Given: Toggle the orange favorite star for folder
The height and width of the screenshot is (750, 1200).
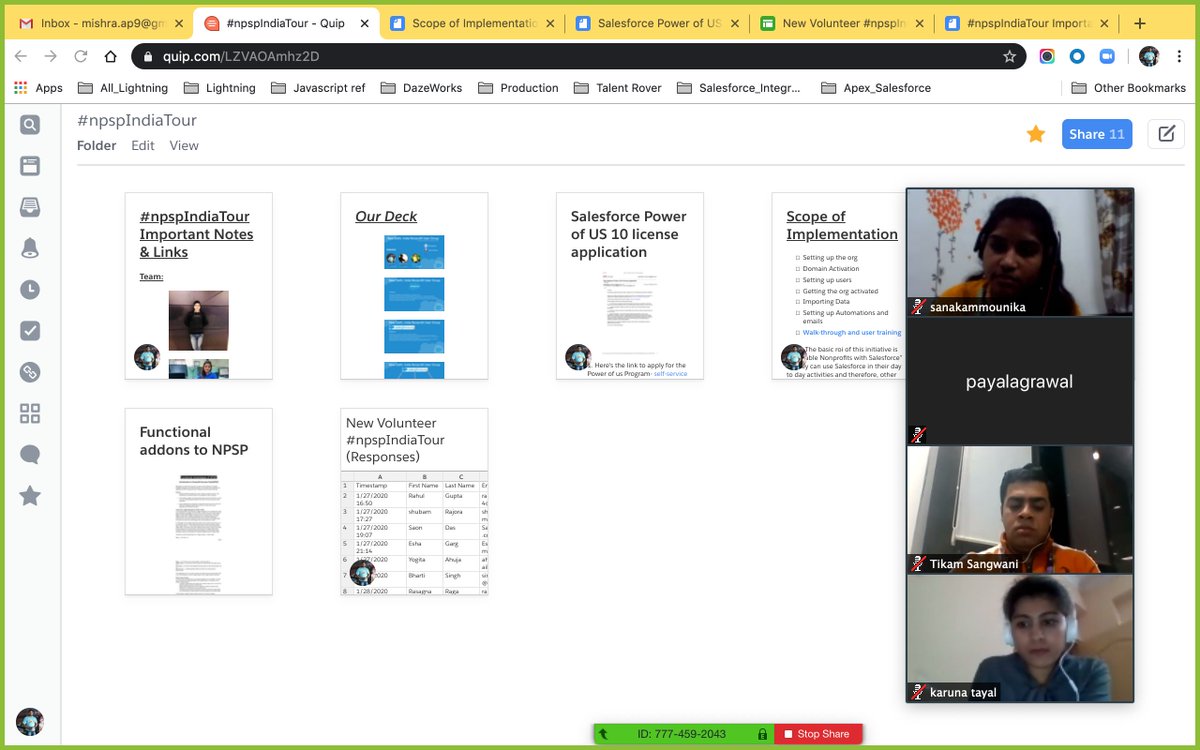Looking at the screenshot, I should [x=1036, y=134].
